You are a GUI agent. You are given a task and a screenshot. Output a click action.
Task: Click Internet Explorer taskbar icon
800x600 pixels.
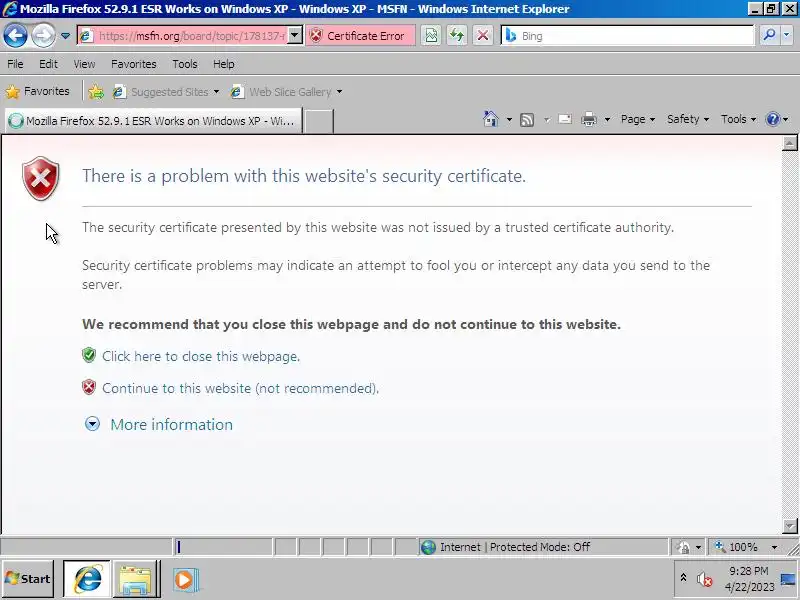click(x=87, y=579)
